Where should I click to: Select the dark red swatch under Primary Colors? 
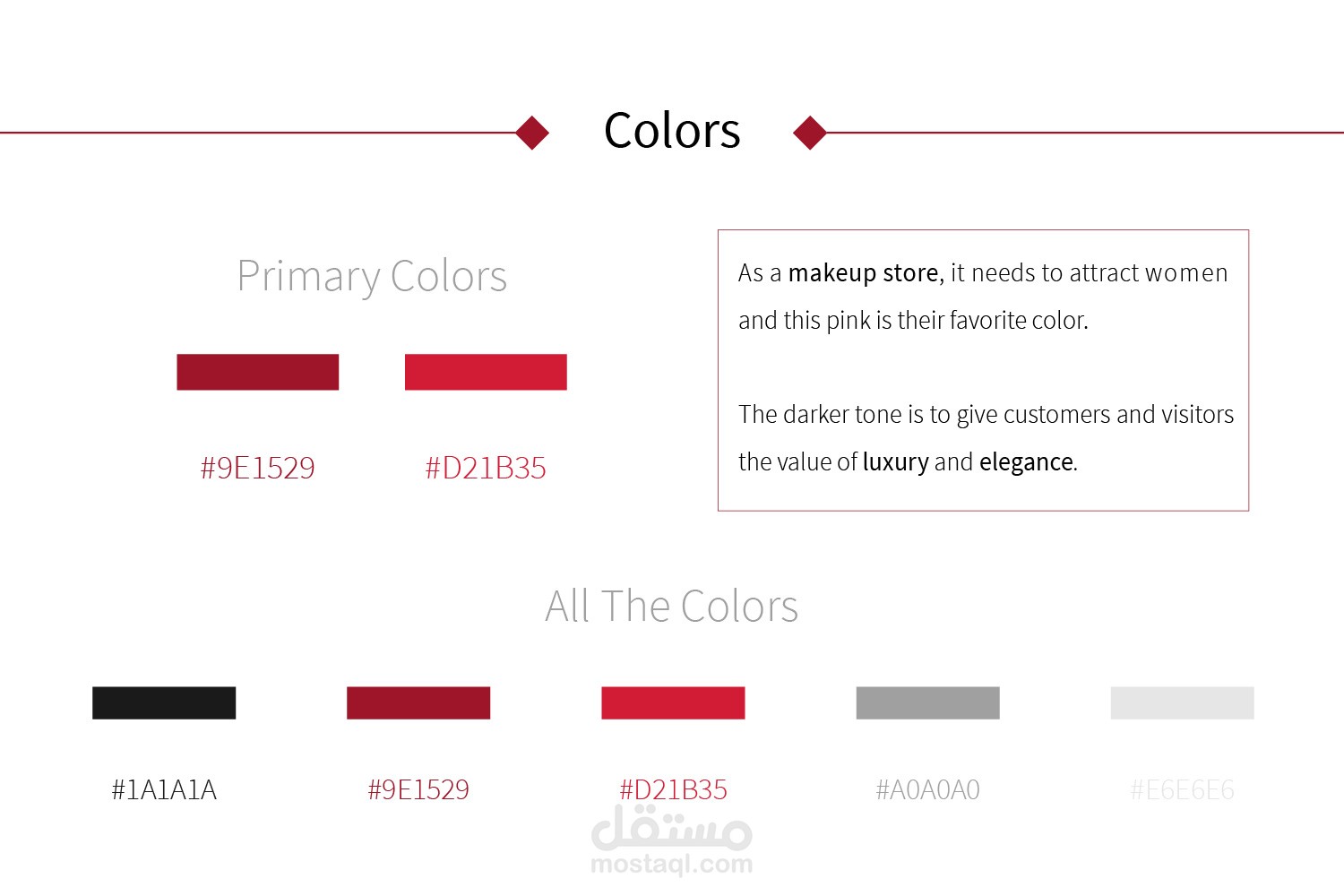(257, 372)
